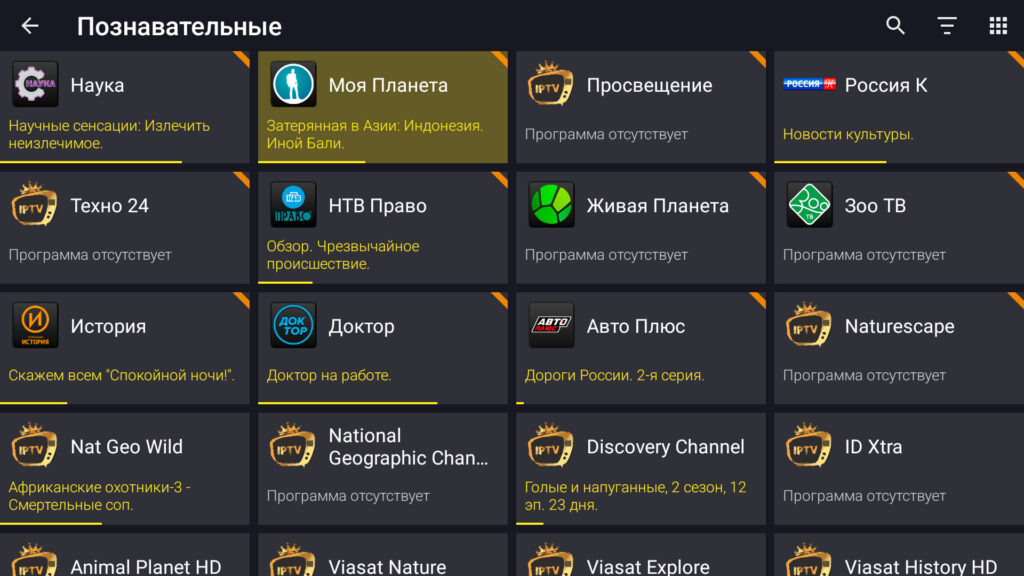Click the Наука program progress bar
The height and width of the screenshot is (576, 1024).
point(91,161)
